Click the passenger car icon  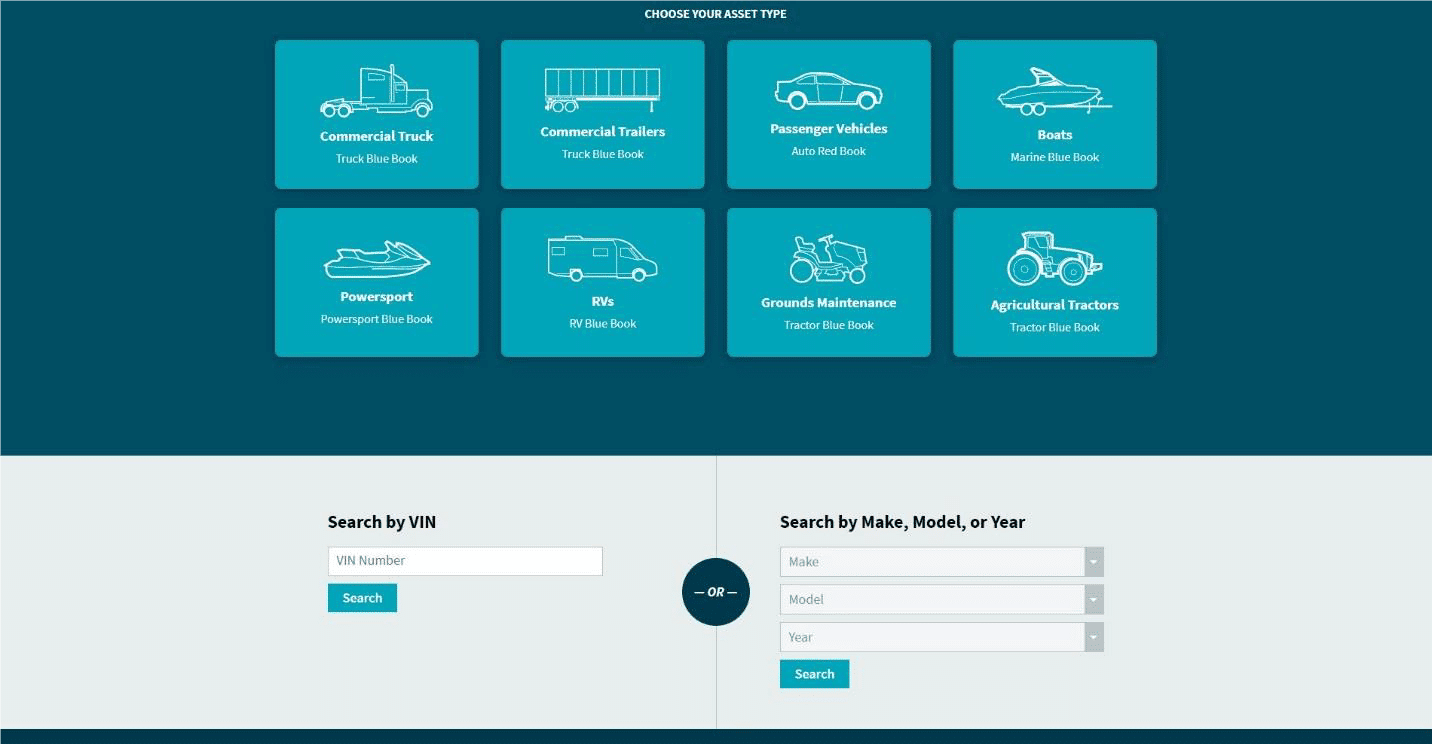point(828,90)
